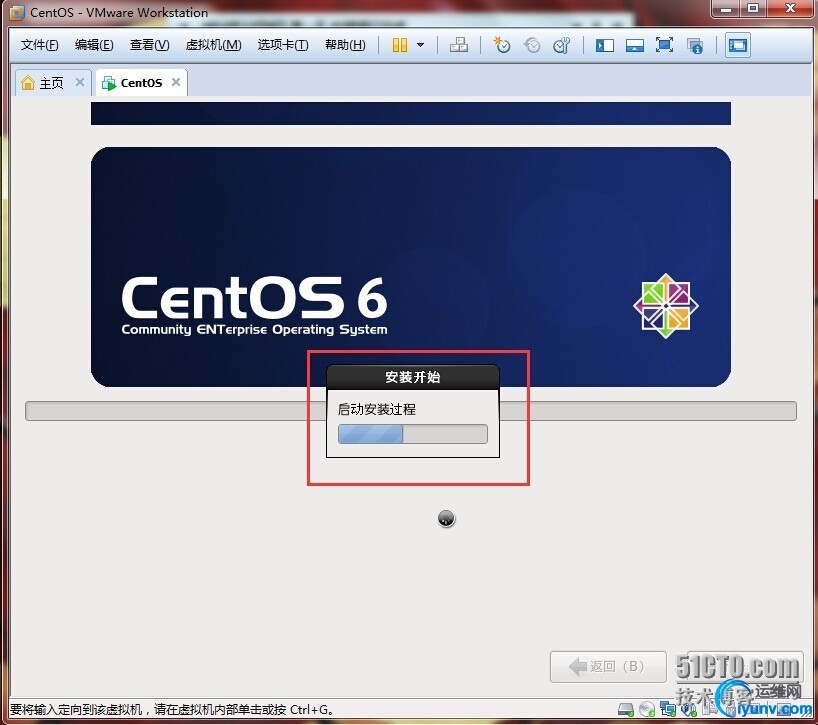
Task: Close the 主页 tab
Action: point(80,82)
